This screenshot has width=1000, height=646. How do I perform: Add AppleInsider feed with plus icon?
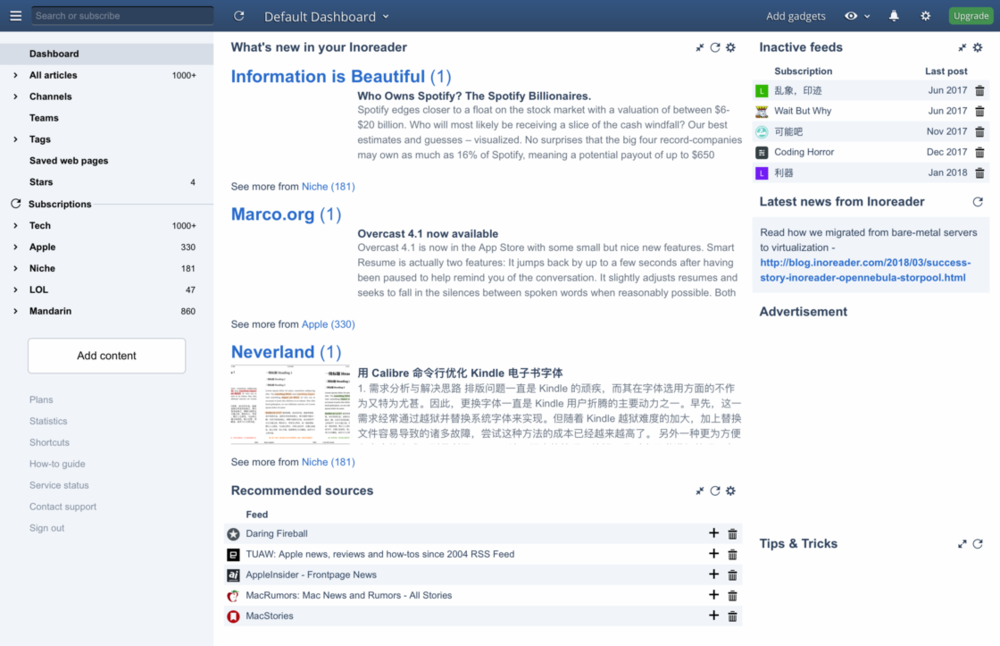tap(714, 574)
